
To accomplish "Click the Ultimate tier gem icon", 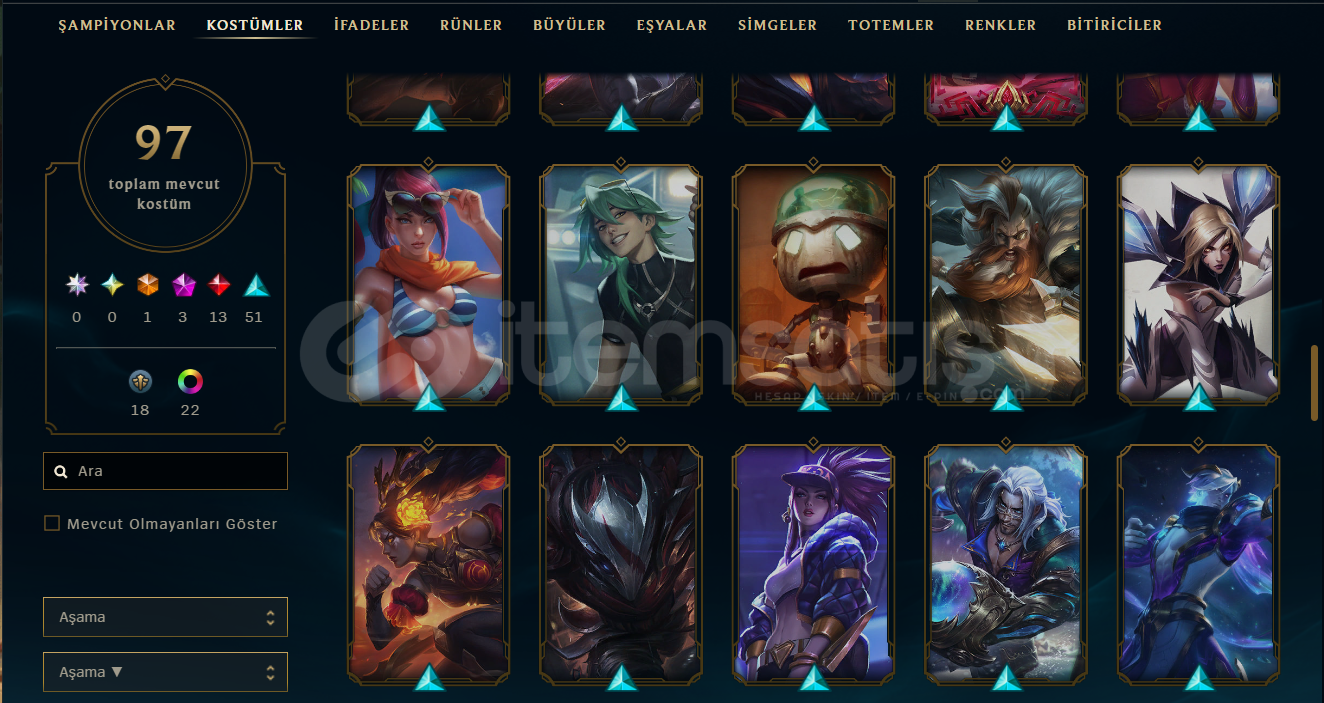I will (x=77, y=286).
